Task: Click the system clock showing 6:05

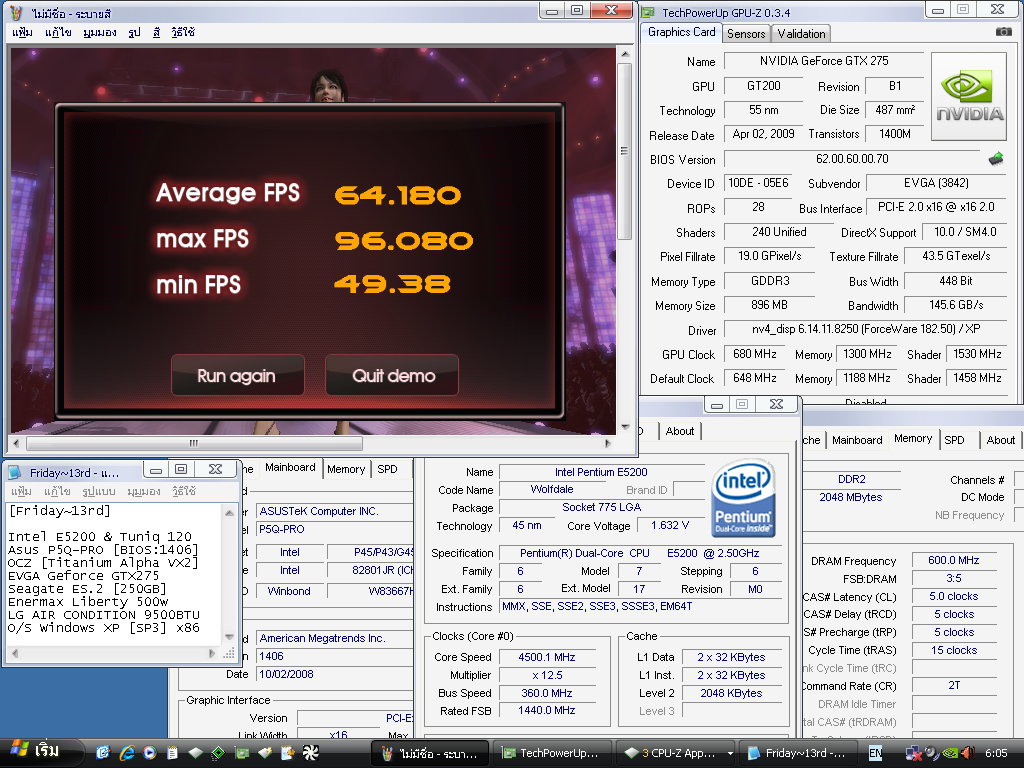Action: click(x=996, y=753)
